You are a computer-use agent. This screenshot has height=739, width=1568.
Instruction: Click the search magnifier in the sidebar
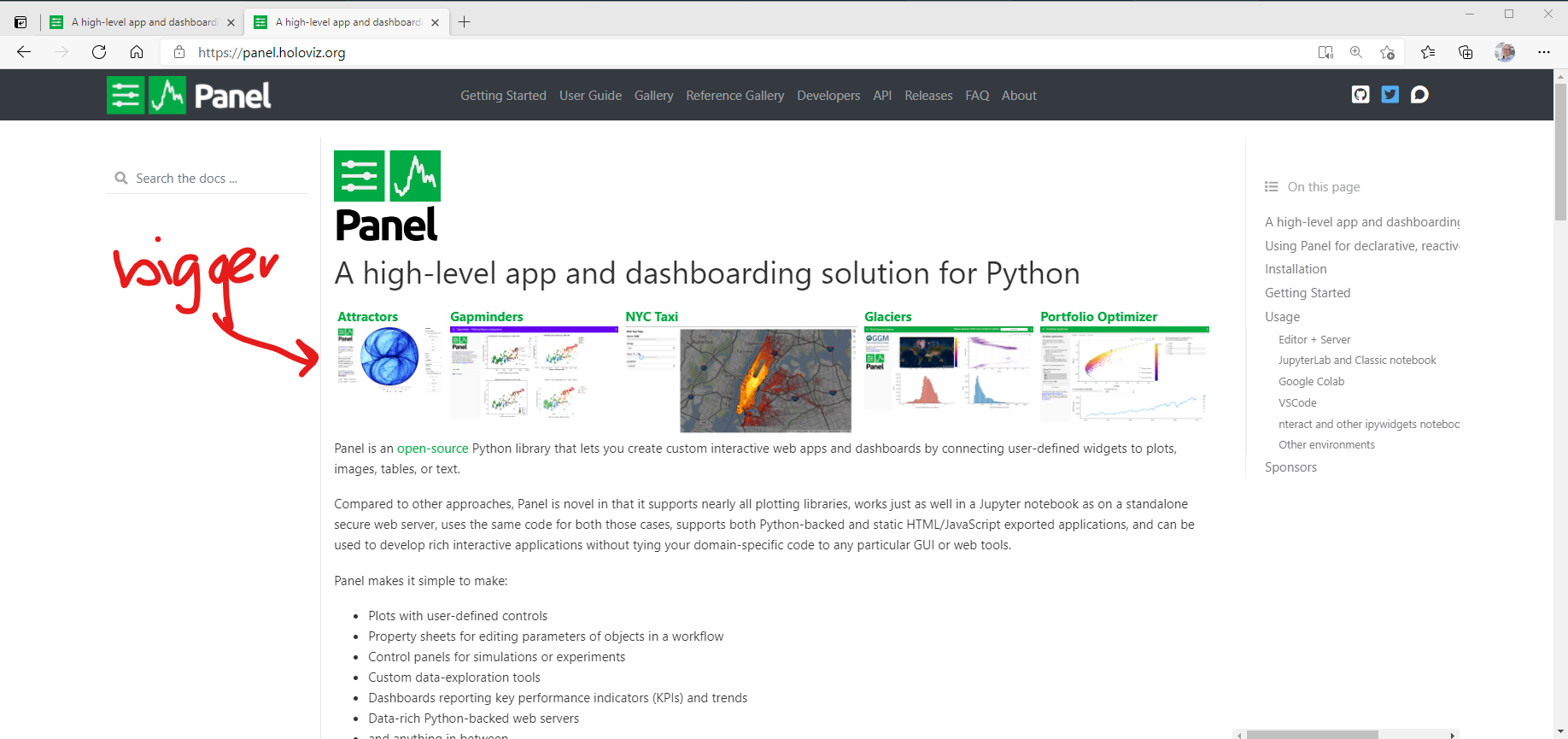coord(121,179)
